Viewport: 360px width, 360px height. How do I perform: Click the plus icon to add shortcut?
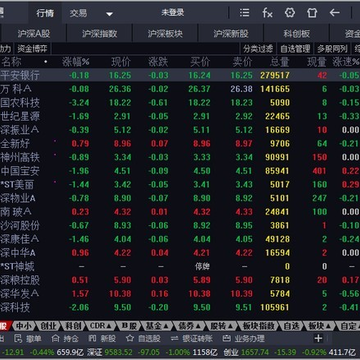318,339
